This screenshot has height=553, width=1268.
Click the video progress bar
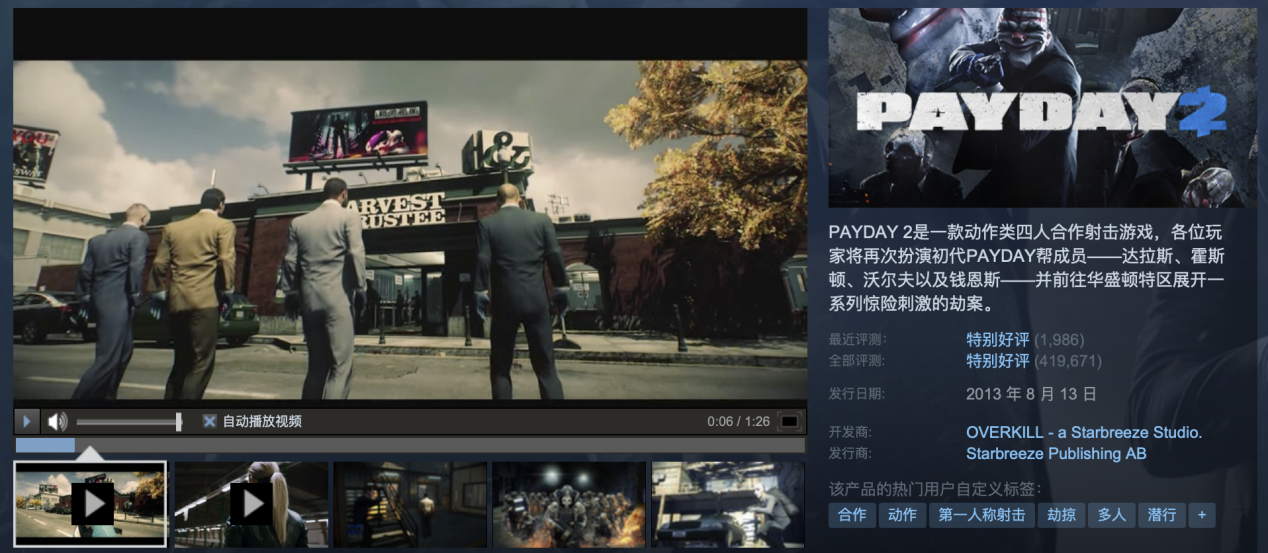[410, 445]
